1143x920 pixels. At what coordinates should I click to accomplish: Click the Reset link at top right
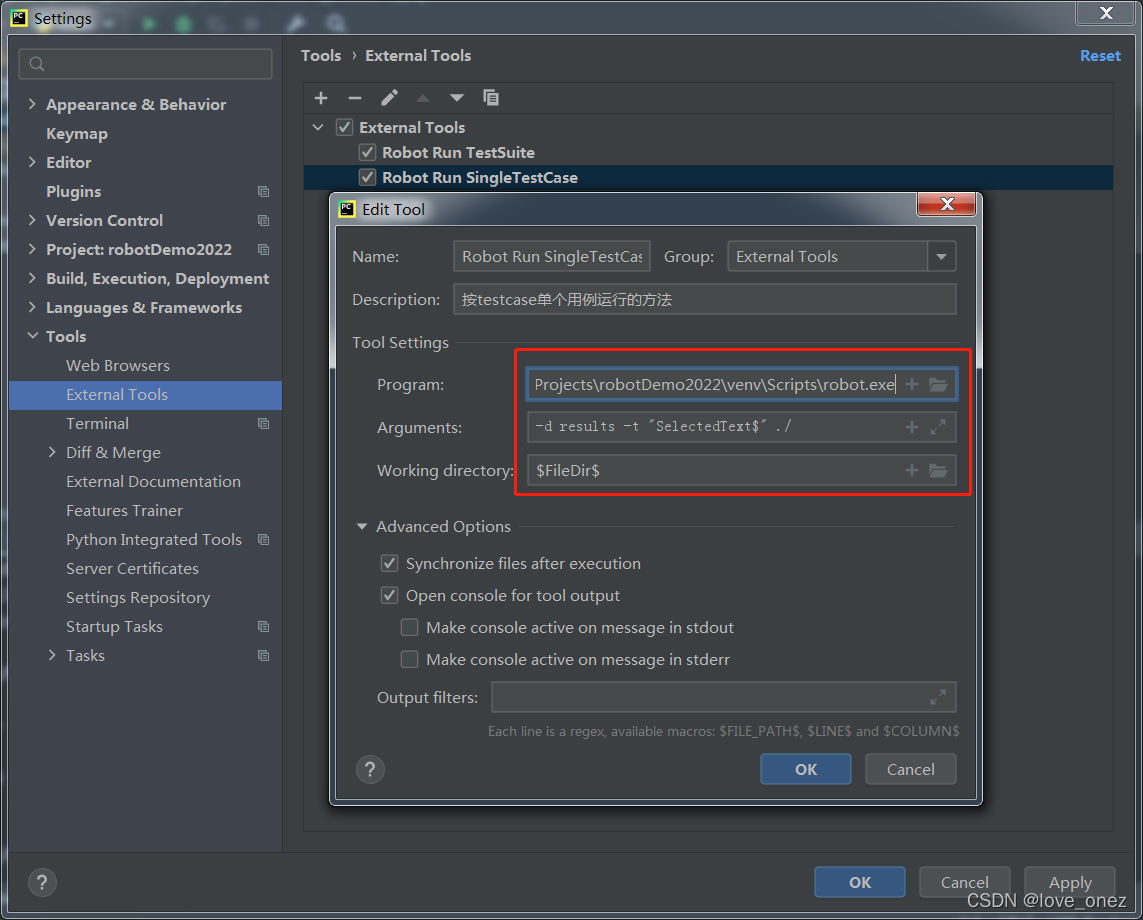[1100, 56]
